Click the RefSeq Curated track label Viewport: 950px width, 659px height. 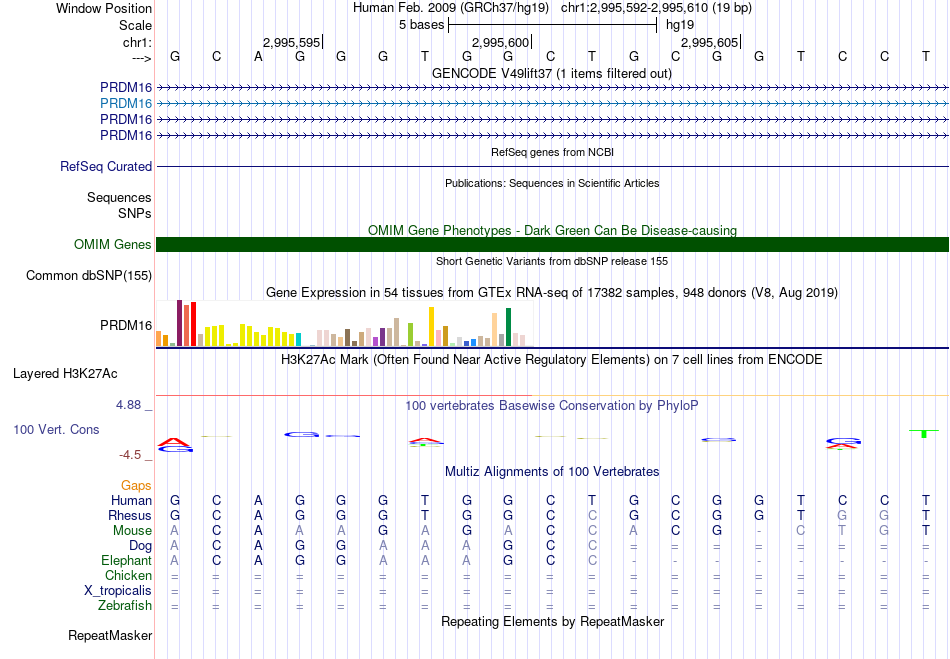click(x=106, y=167)
